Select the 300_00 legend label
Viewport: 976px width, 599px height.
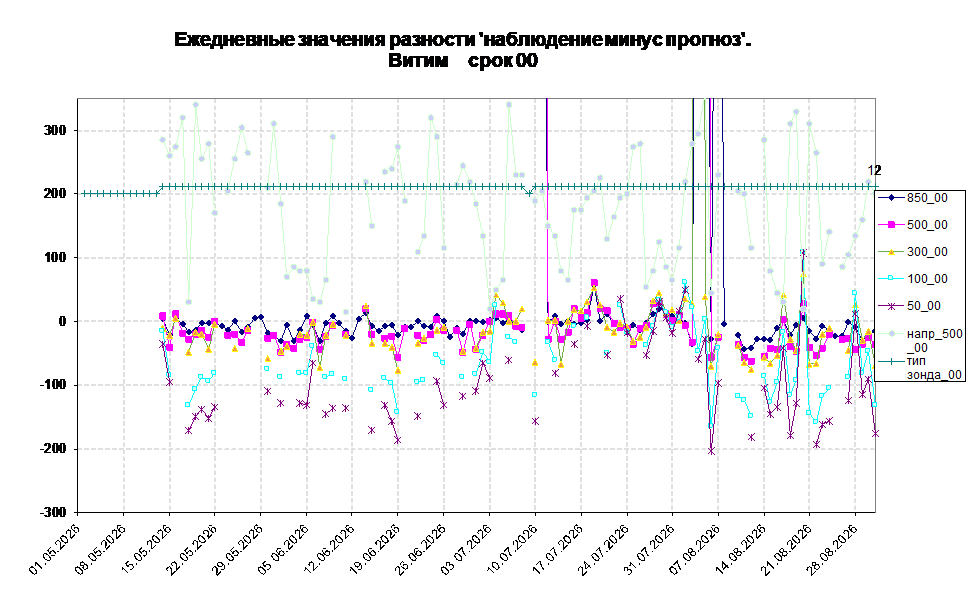point(927,252)
